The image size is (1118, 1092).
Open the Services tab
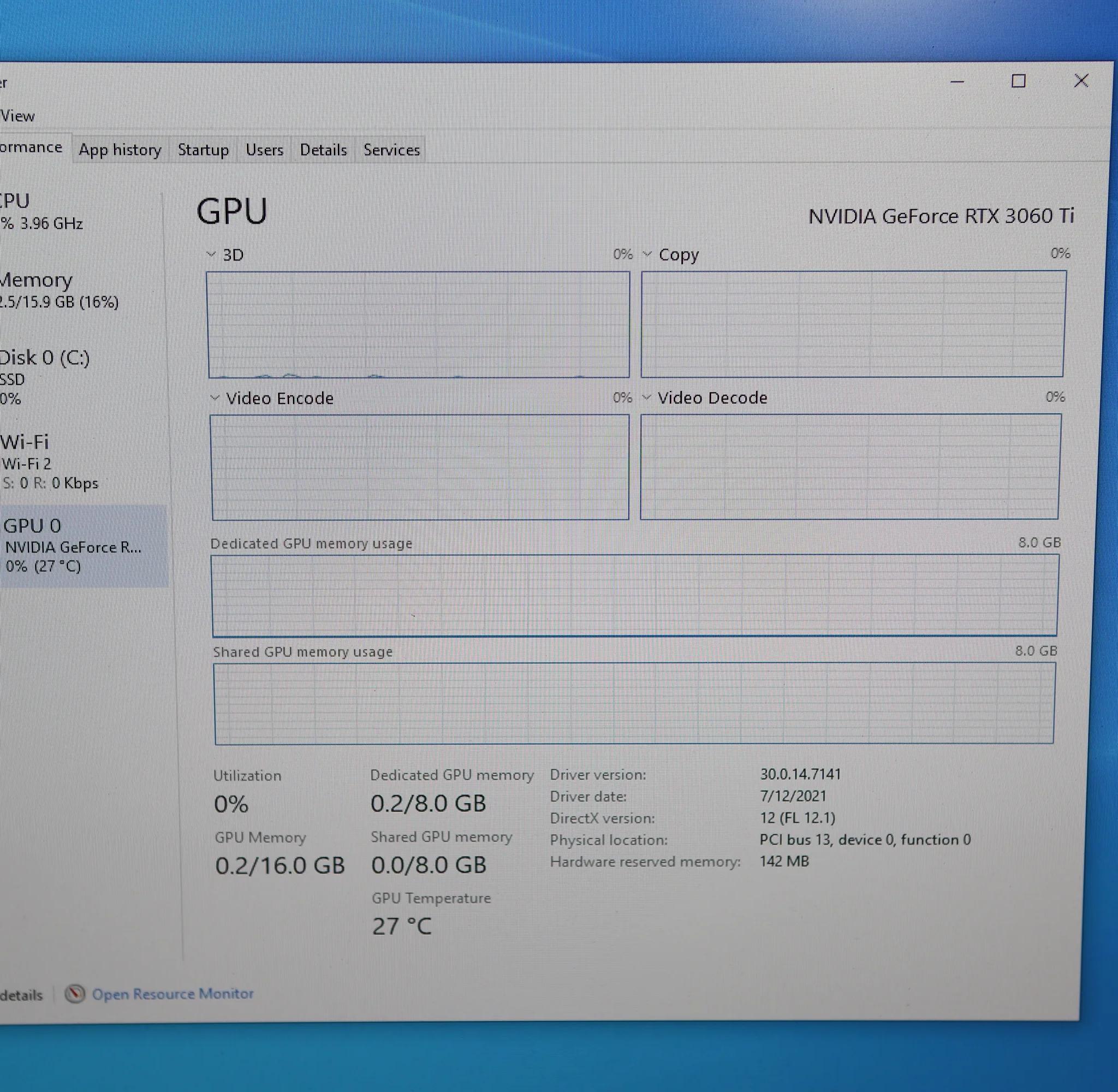[391, 150]
